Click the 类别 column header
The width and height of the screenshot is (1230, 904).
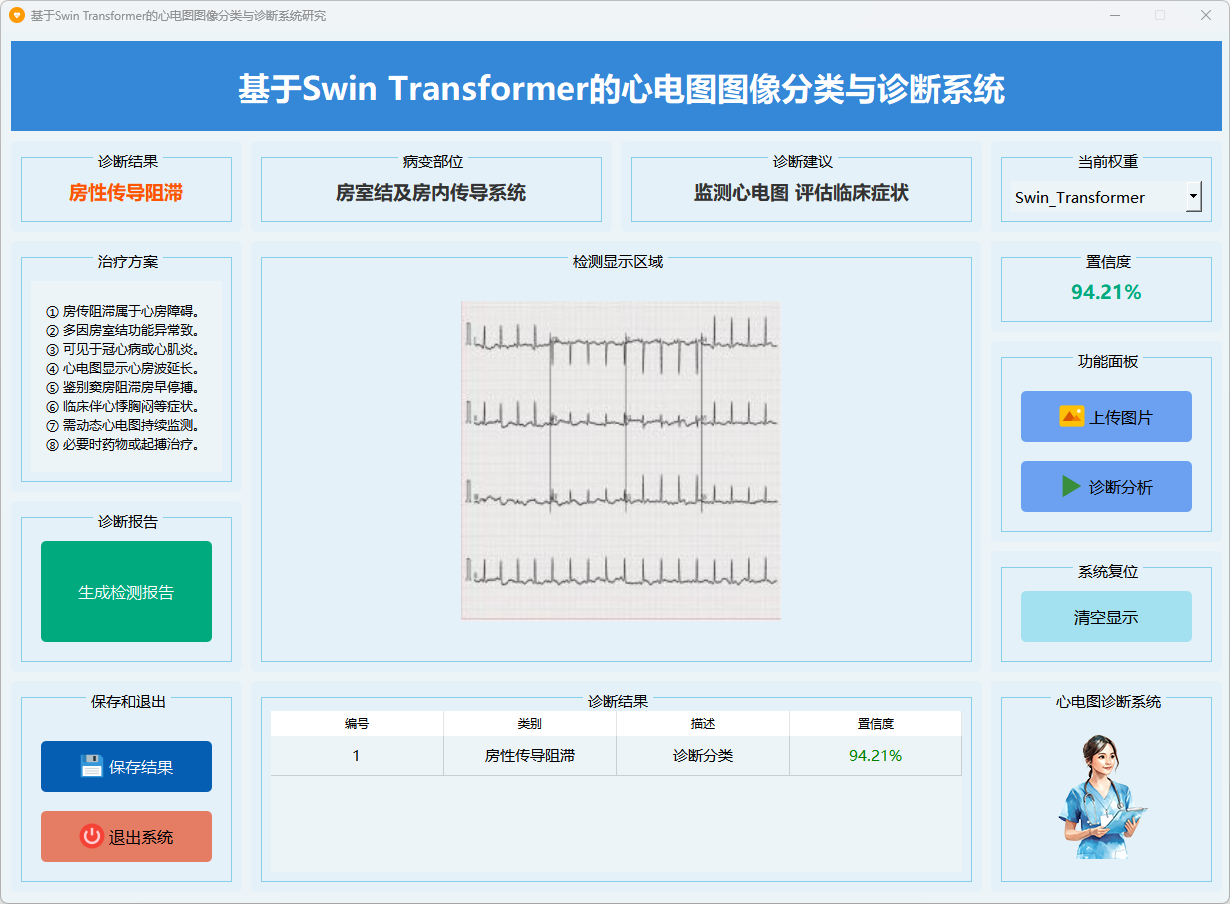pyautogui.click(x=530, y=724)
